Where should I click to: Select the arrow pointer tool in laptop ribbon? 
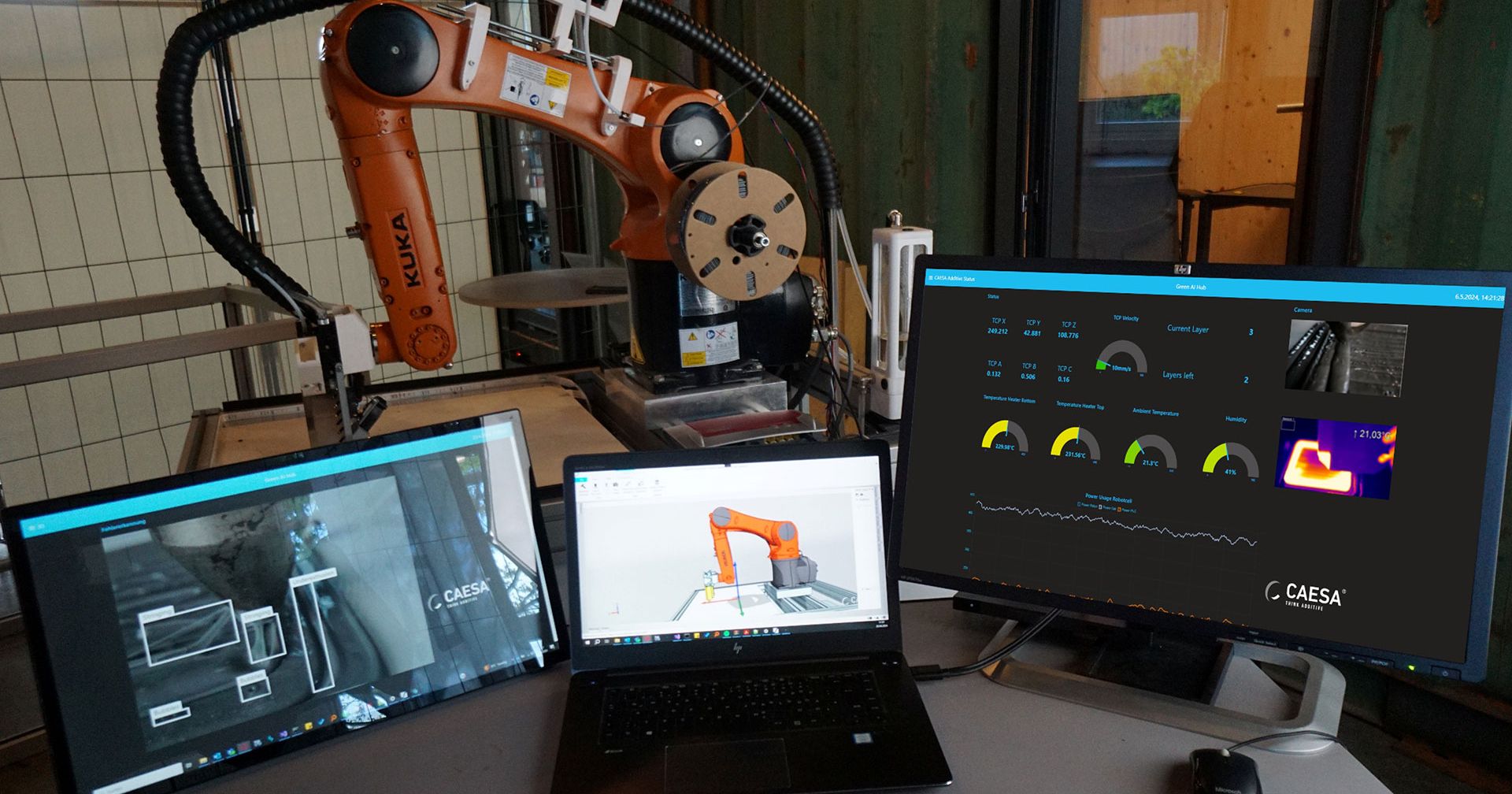pyautogui.click(x=584, y=487)
